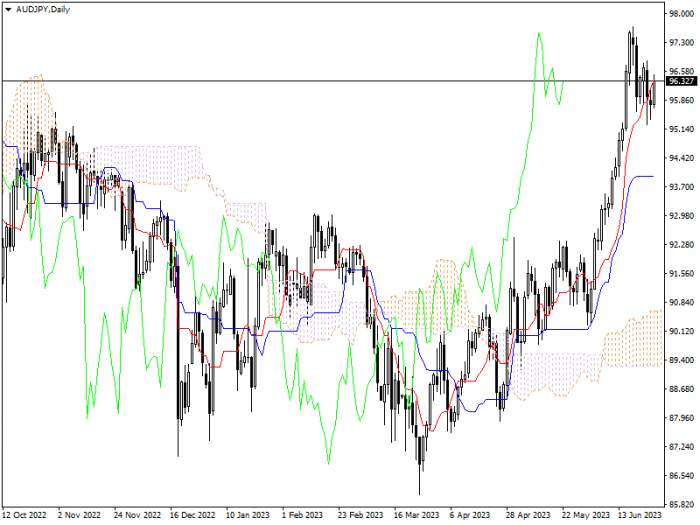Click the 12 Oct 2022 date label
The width and height of the screenshot is (700, 525).
pyautogui.click(x=25, y=515)
